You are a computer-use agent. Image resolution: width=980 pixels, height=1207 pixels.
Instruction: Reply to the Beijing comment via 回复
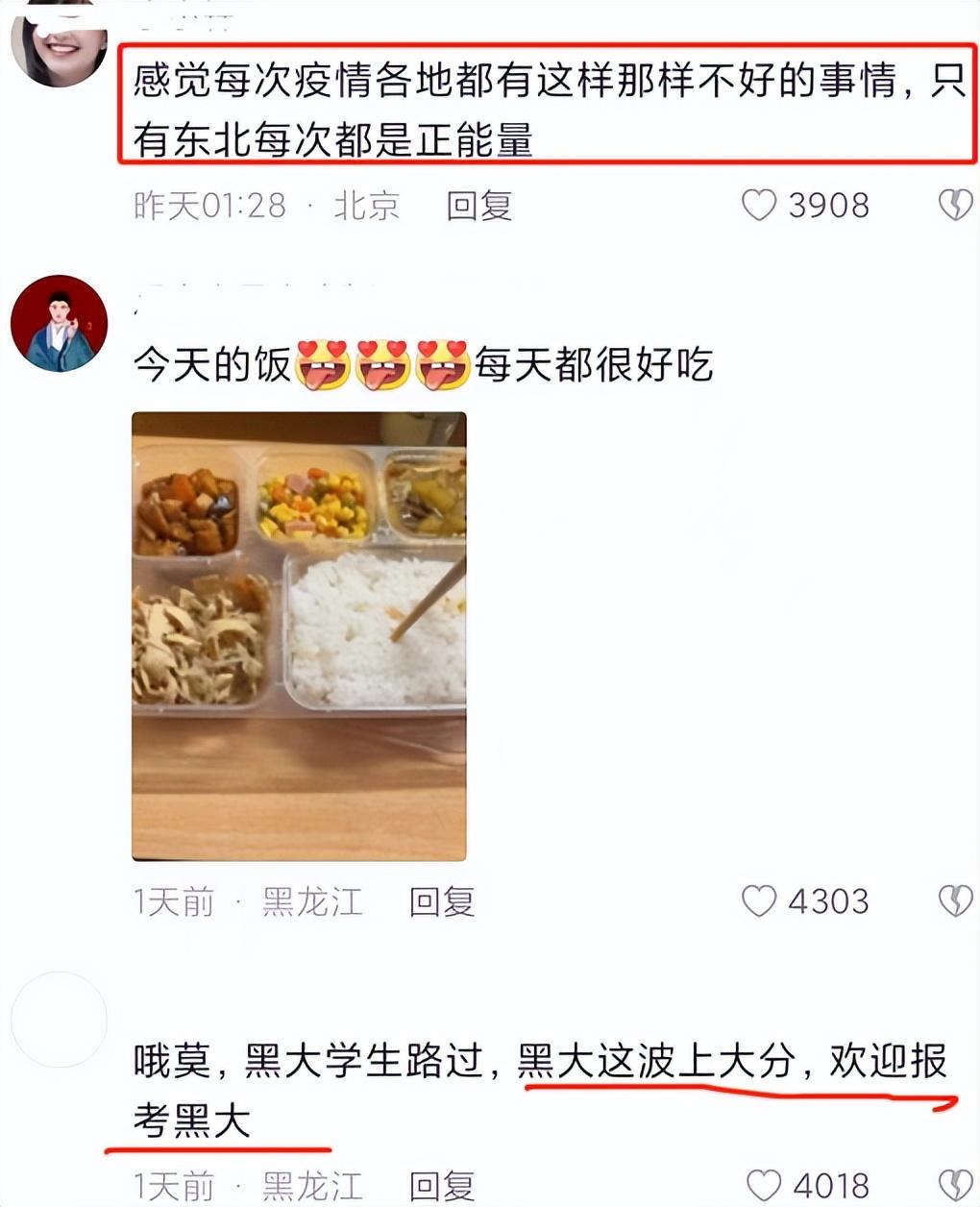pyautogui.click(x=478, y=206)
